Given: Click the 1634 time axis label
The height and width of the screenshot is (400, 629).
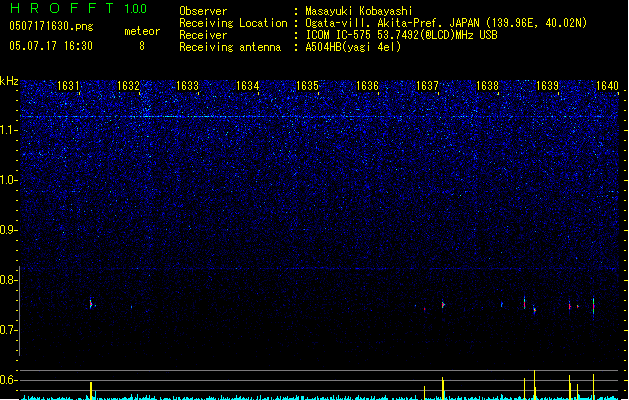Looking at the screenshot, I should coord(248,86).
